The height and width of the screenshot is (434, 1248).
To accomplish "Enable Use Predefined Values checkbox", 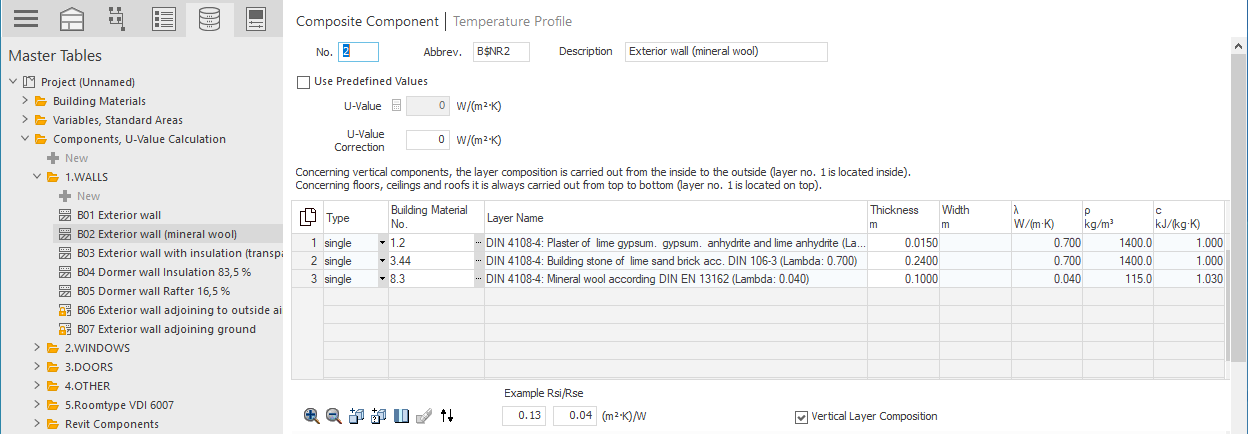I will [304, 82].
